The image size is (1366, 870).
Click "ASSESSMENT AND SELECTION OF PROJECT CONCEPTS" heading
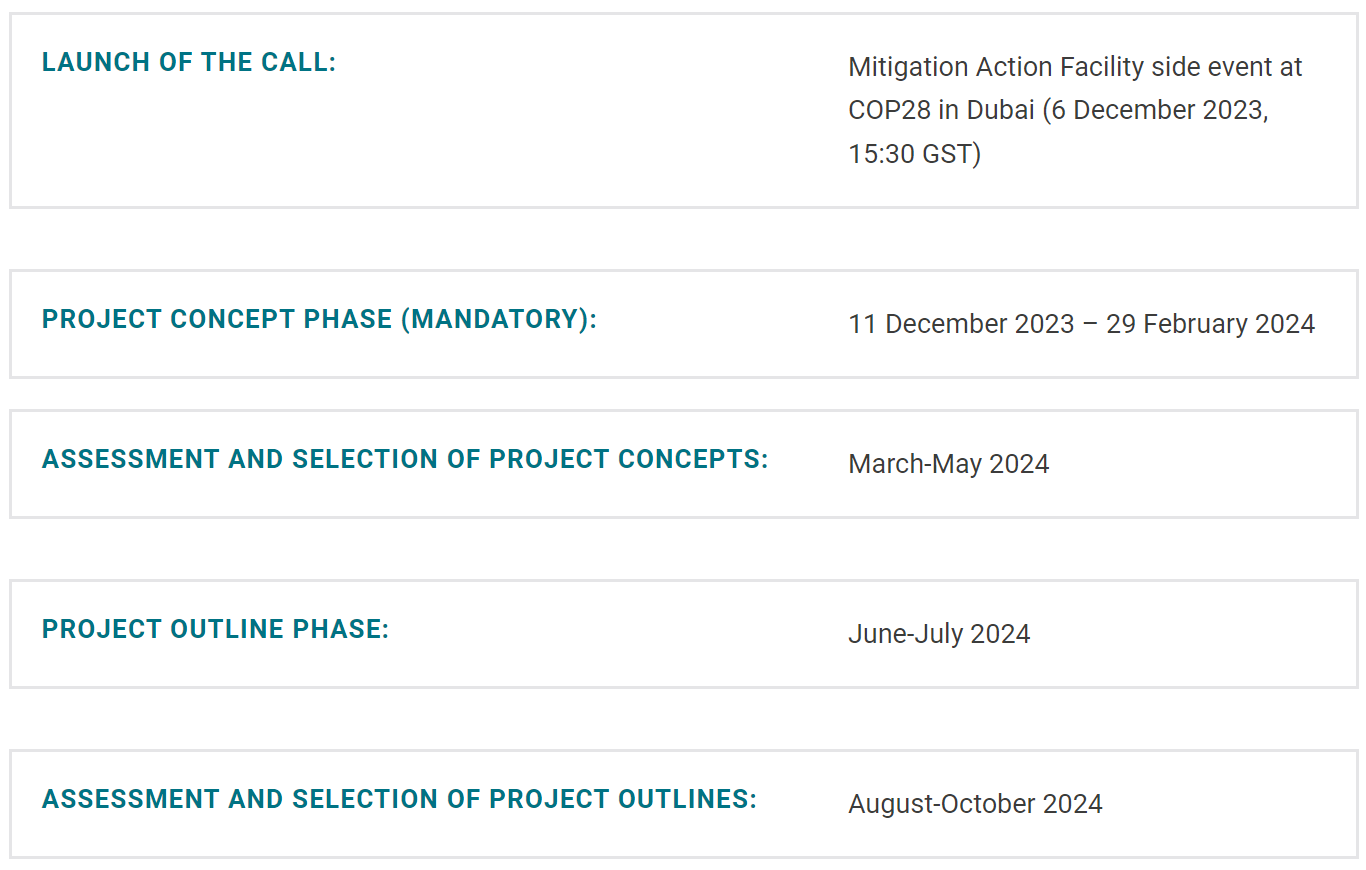point(404,459)
